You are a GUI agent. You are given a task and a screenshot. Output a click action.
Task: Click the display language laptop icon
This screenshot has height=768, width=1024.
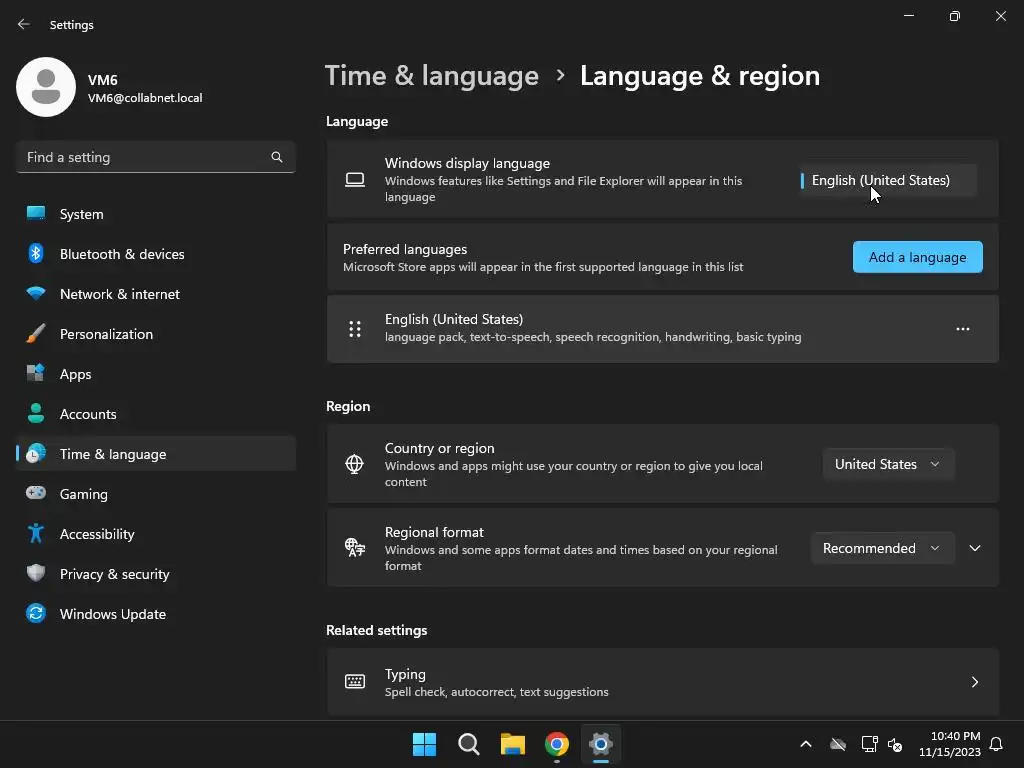click(x=355, y=180)
